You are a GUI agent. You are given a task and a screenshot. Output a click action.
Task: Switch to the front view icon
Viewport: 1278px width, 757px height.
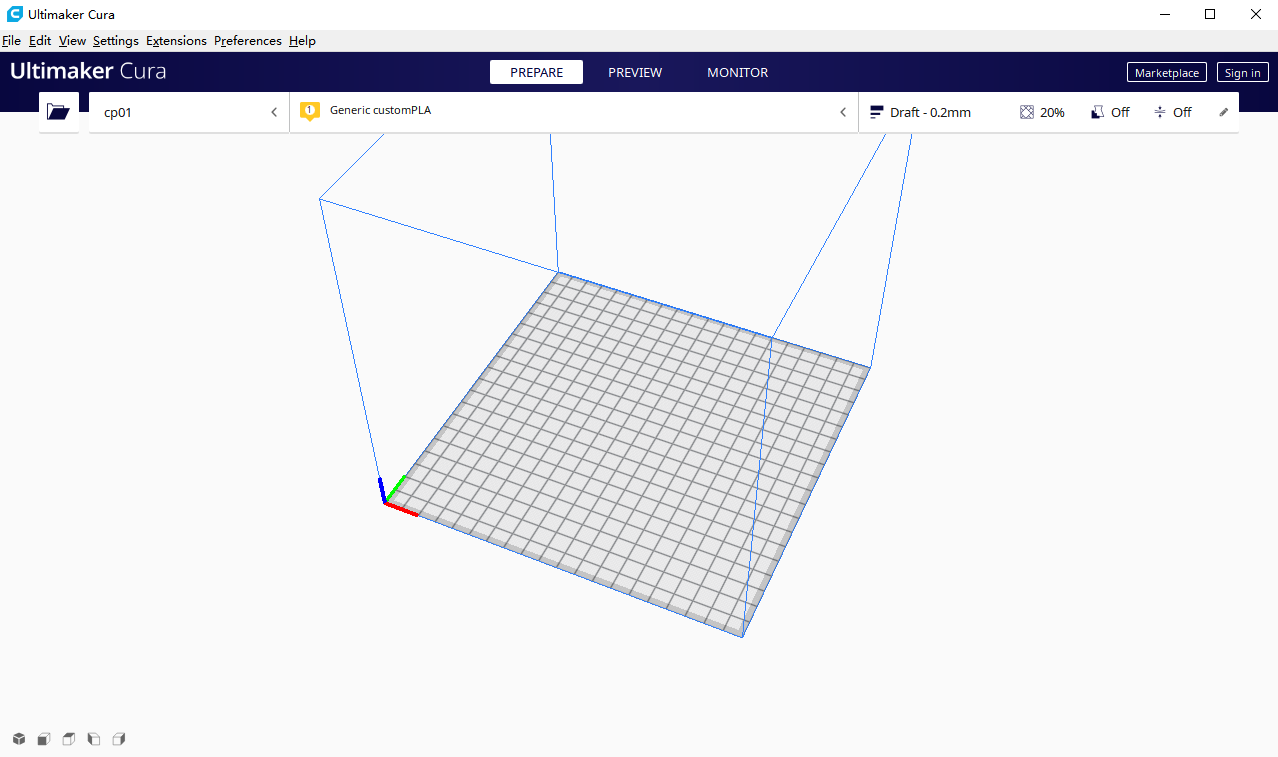coord(43,739)
